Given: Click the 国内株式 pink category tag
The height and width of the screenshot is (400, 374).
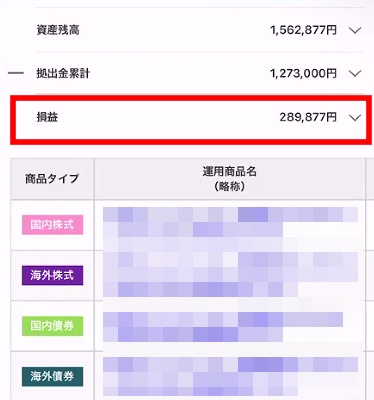Looking at the screenshot, I should click(52, 225).
